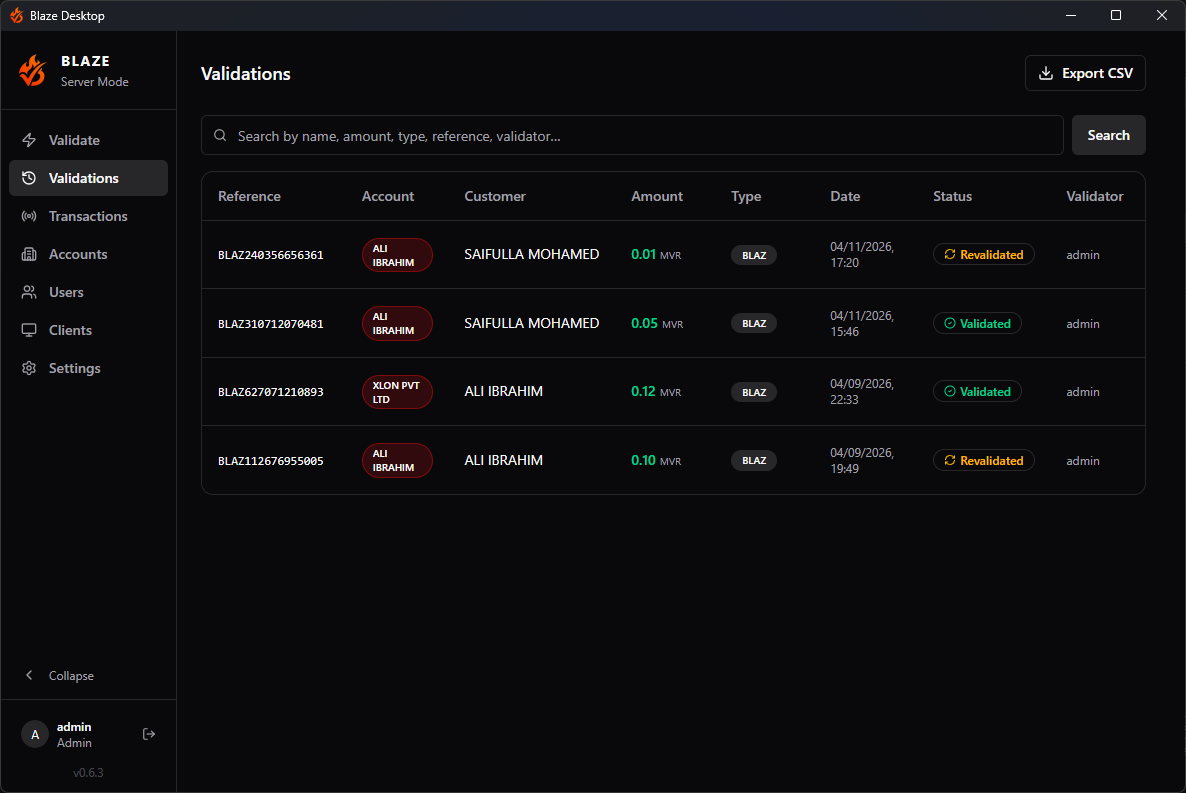Open Settings with the gear icon
1186x793 pixels.
point(29,368)
